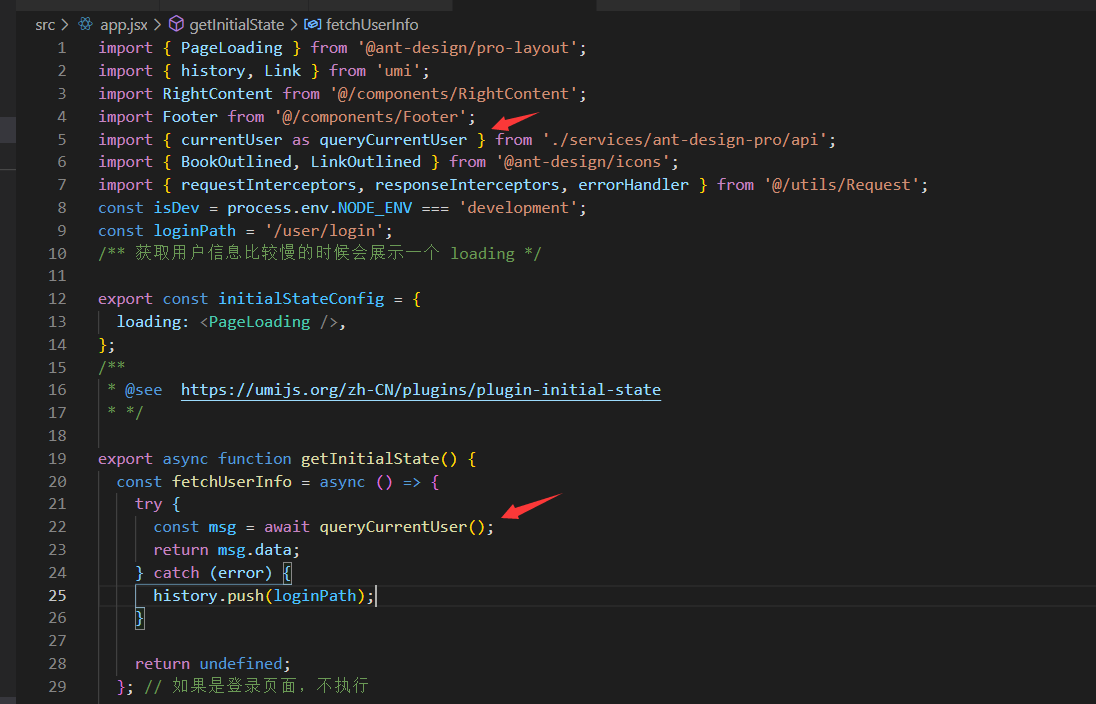Screen dimensions: 1096x704
Task: Click 'try' keyword on line 21
Action: point(148,504)
